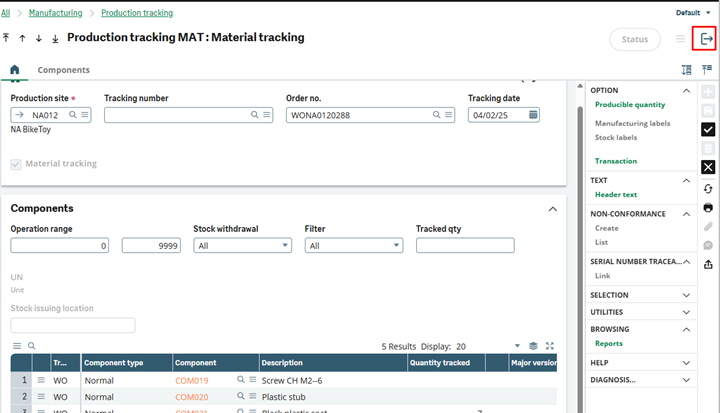Image resolution: width=720 pixels, height=413 pixels.
Task: Open the Producible quantity option
Action: [x=629, y=104]
